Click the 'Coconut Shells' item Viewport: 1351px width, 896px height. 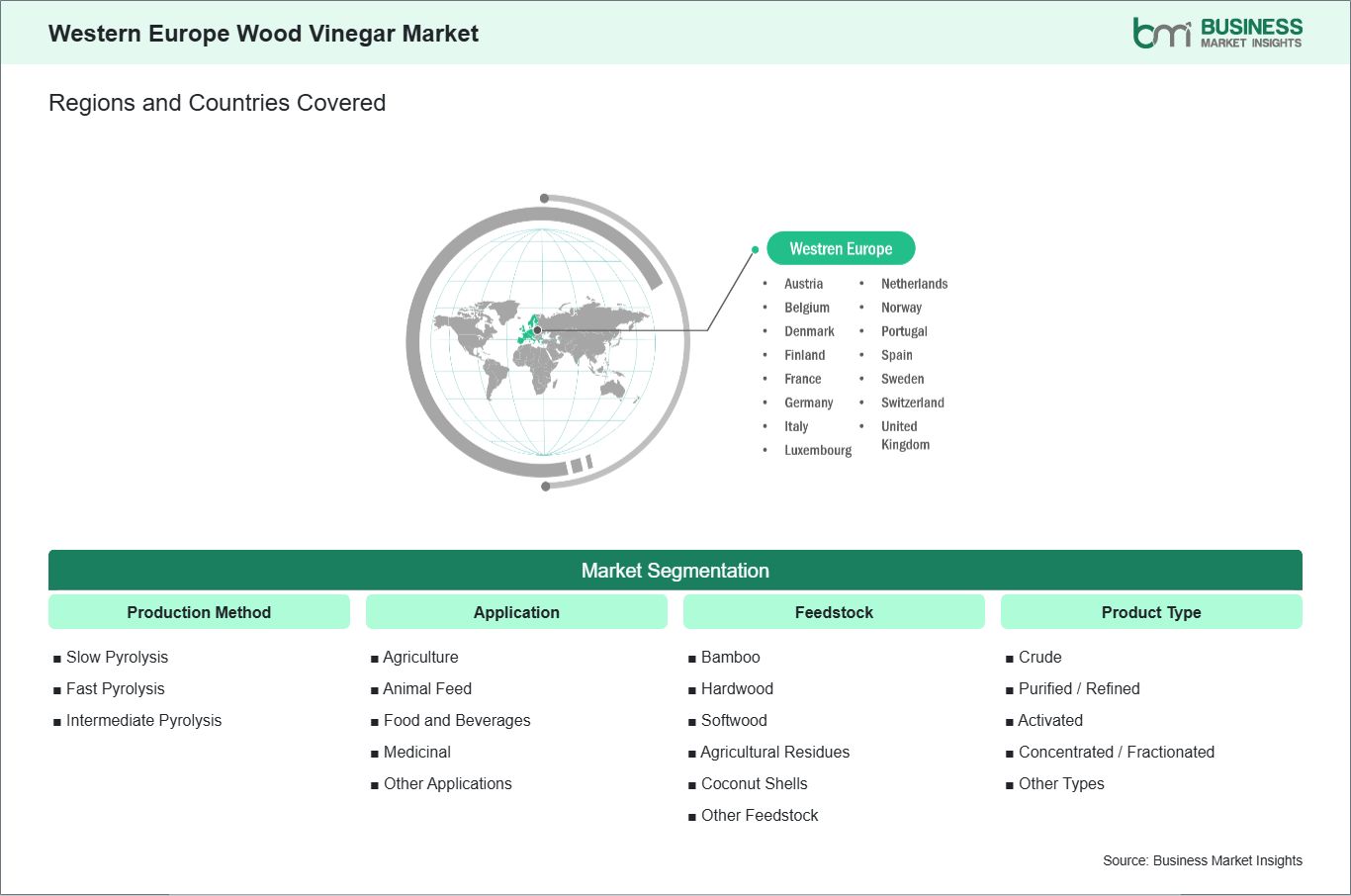pos(754,783)
